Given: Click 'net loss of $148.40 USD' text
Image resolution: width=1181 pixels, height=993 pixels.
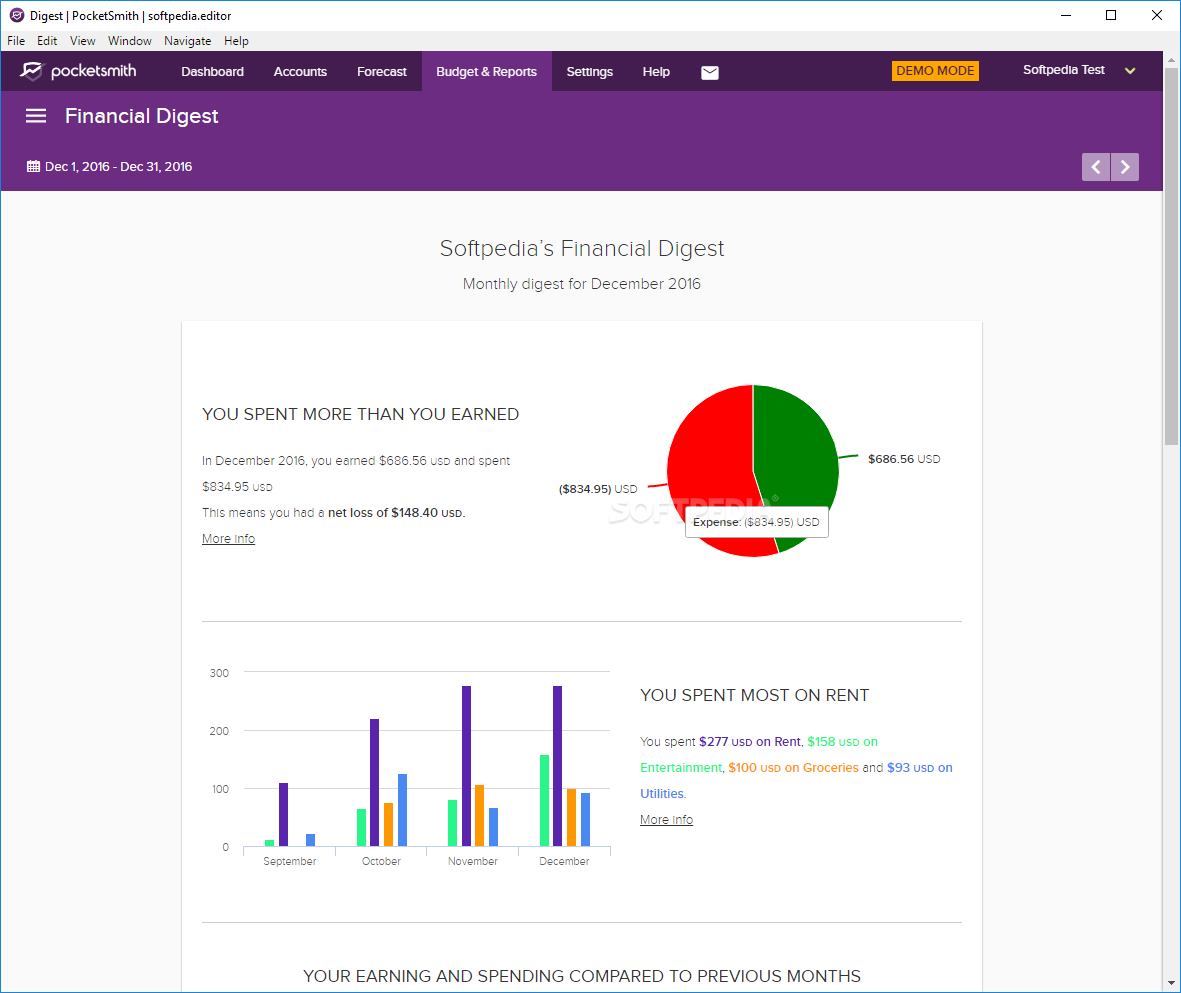Looking at the screenshot, I should [x=396, y=512].
